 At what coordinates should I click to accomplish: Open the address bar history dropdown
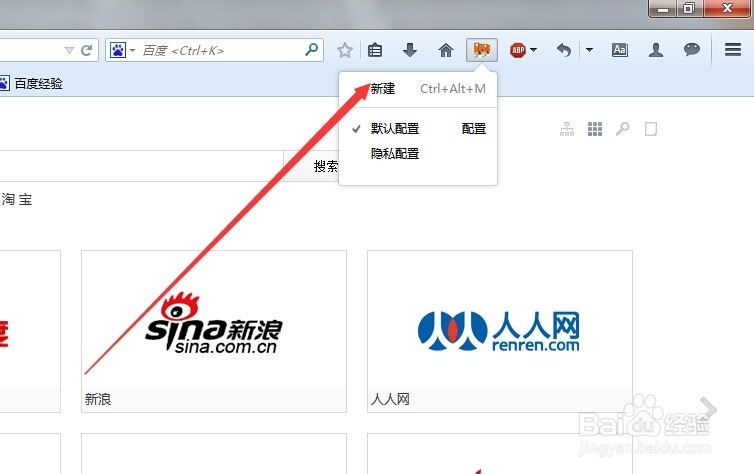coord(69,50)
